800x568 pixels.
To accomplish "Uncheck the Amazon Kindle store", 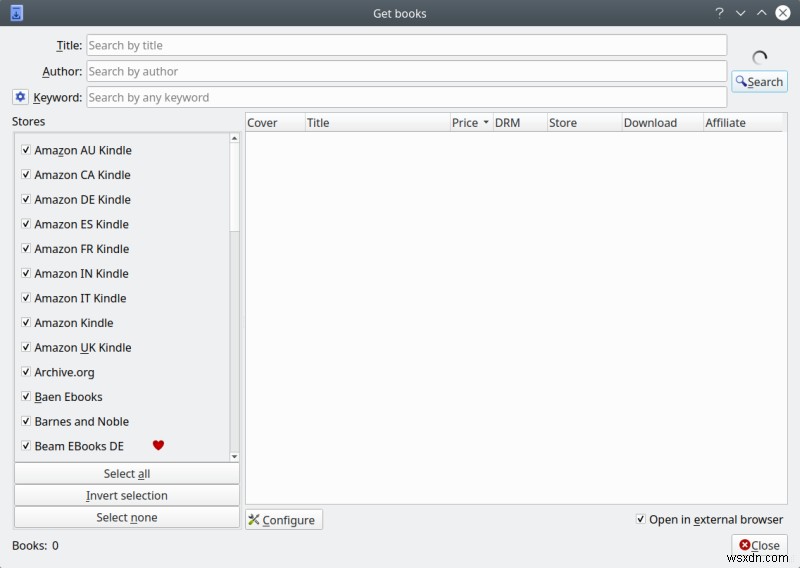I will (26, 322).
